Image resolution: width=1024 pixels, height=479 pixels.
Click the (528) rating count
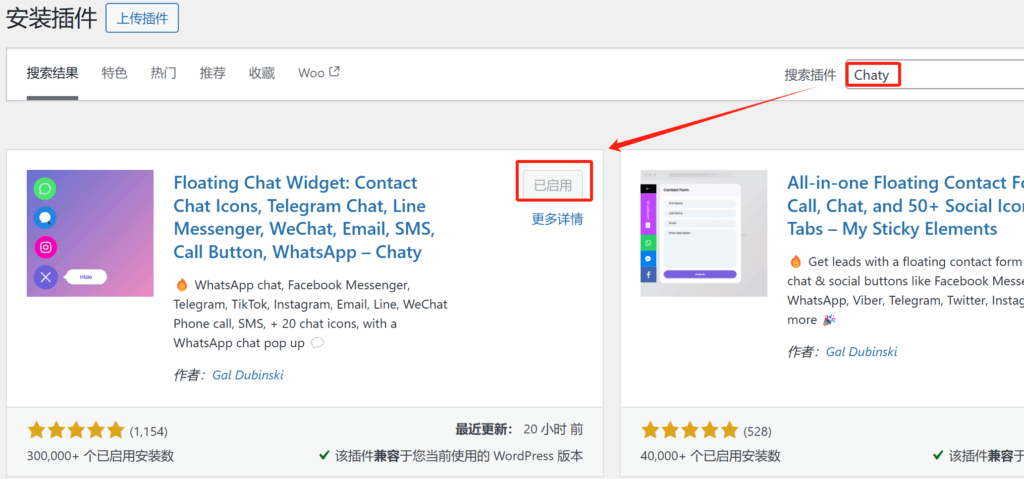[758, 431]
